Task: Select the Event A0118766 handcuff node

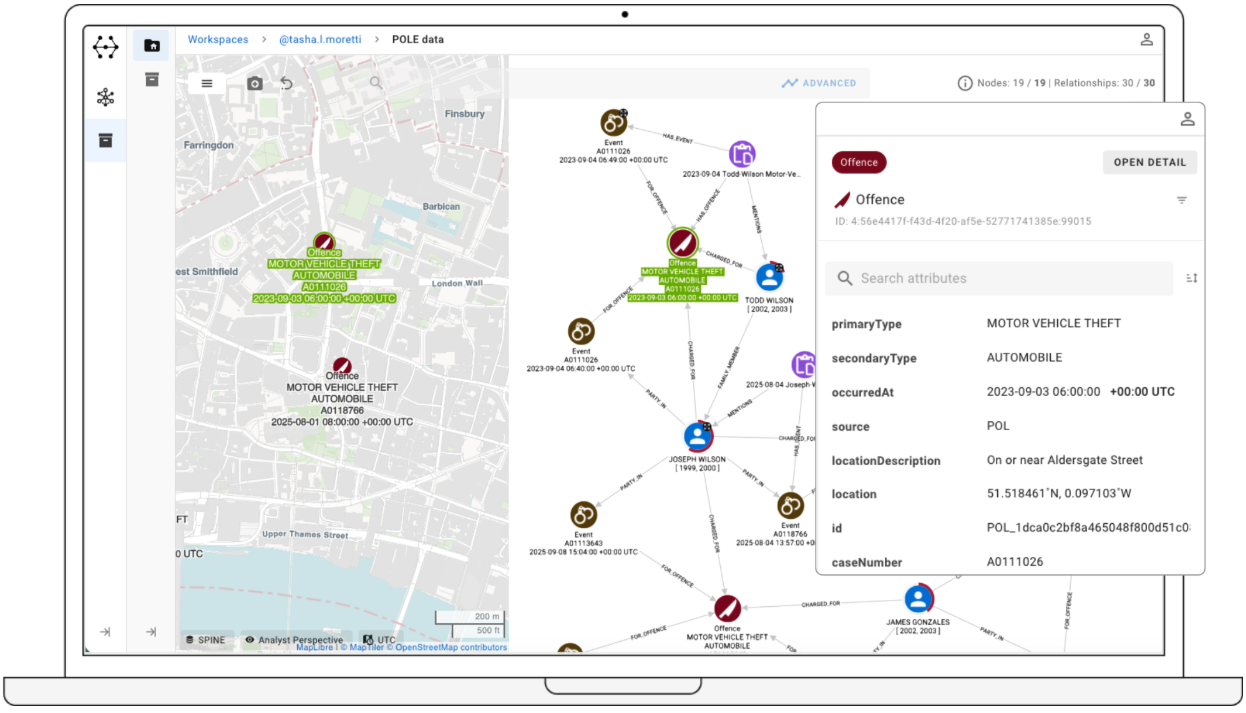Action: [x=790, y=506]
